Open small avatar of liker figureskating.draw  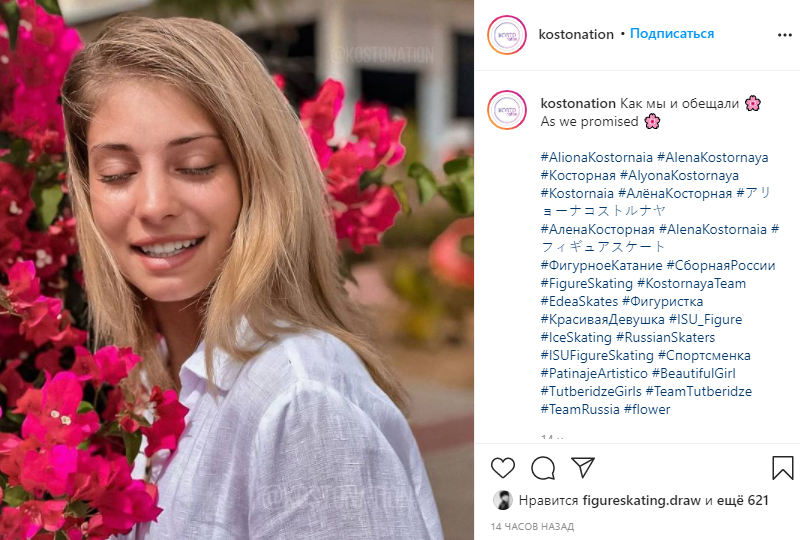click(x=502, y=500)
